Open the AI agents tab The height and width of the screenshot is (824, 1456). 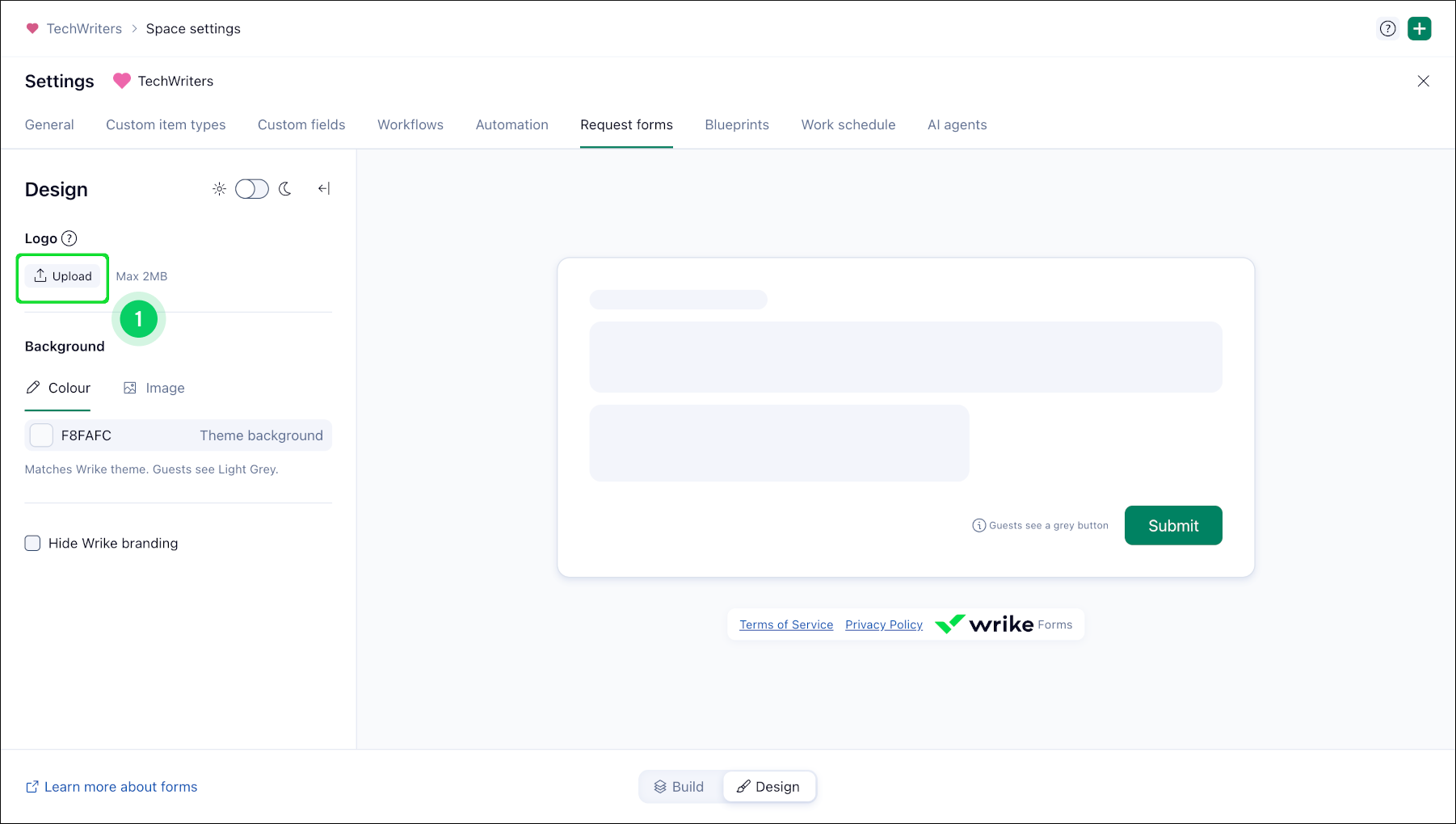pos(957,124)
